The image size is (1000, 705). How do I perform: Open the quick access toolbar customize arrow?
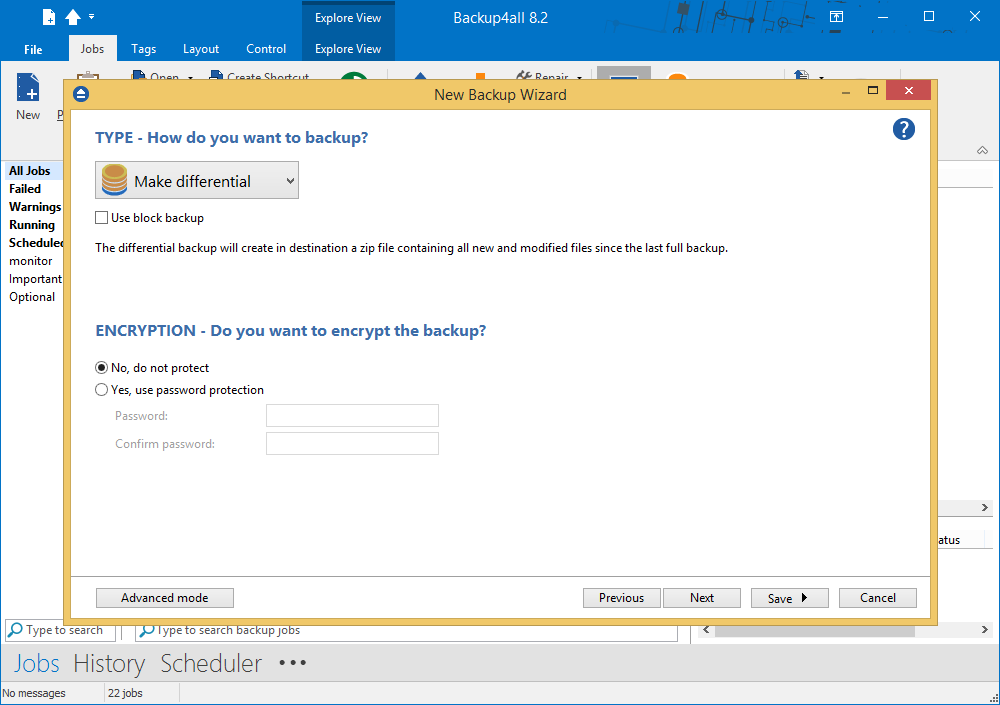click(92, 17)
